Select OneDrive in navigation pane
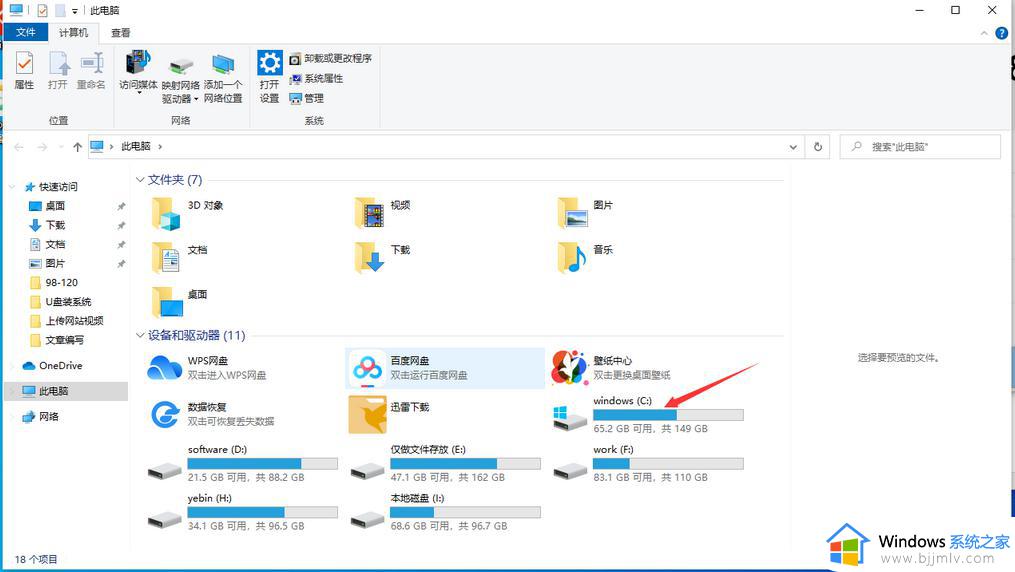 (x=60, y=366)
